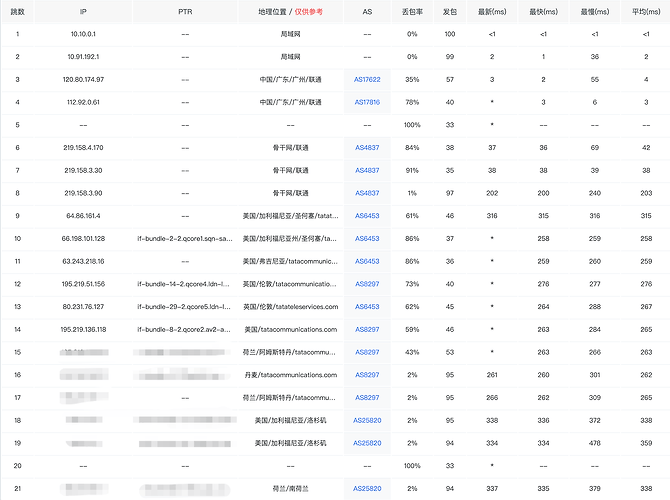
Task: Select the IP cell 219.158.3.90
Action: click(x=83, y=193)
